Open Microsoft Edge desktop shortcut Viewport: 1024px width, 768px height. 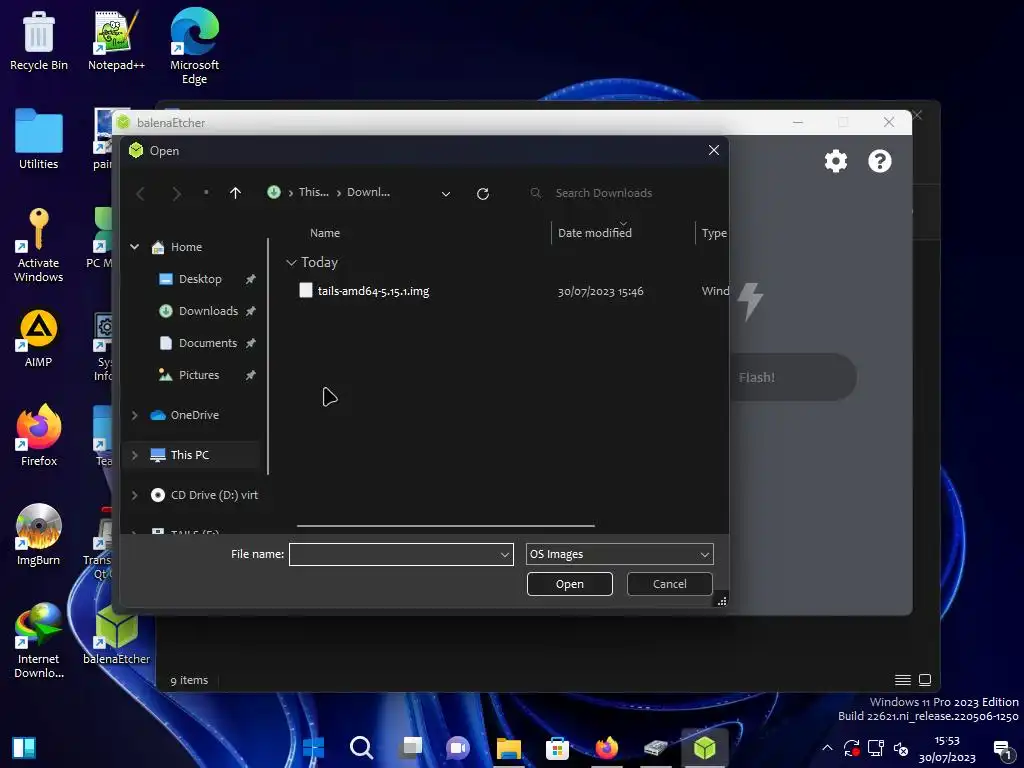(195, 46)
